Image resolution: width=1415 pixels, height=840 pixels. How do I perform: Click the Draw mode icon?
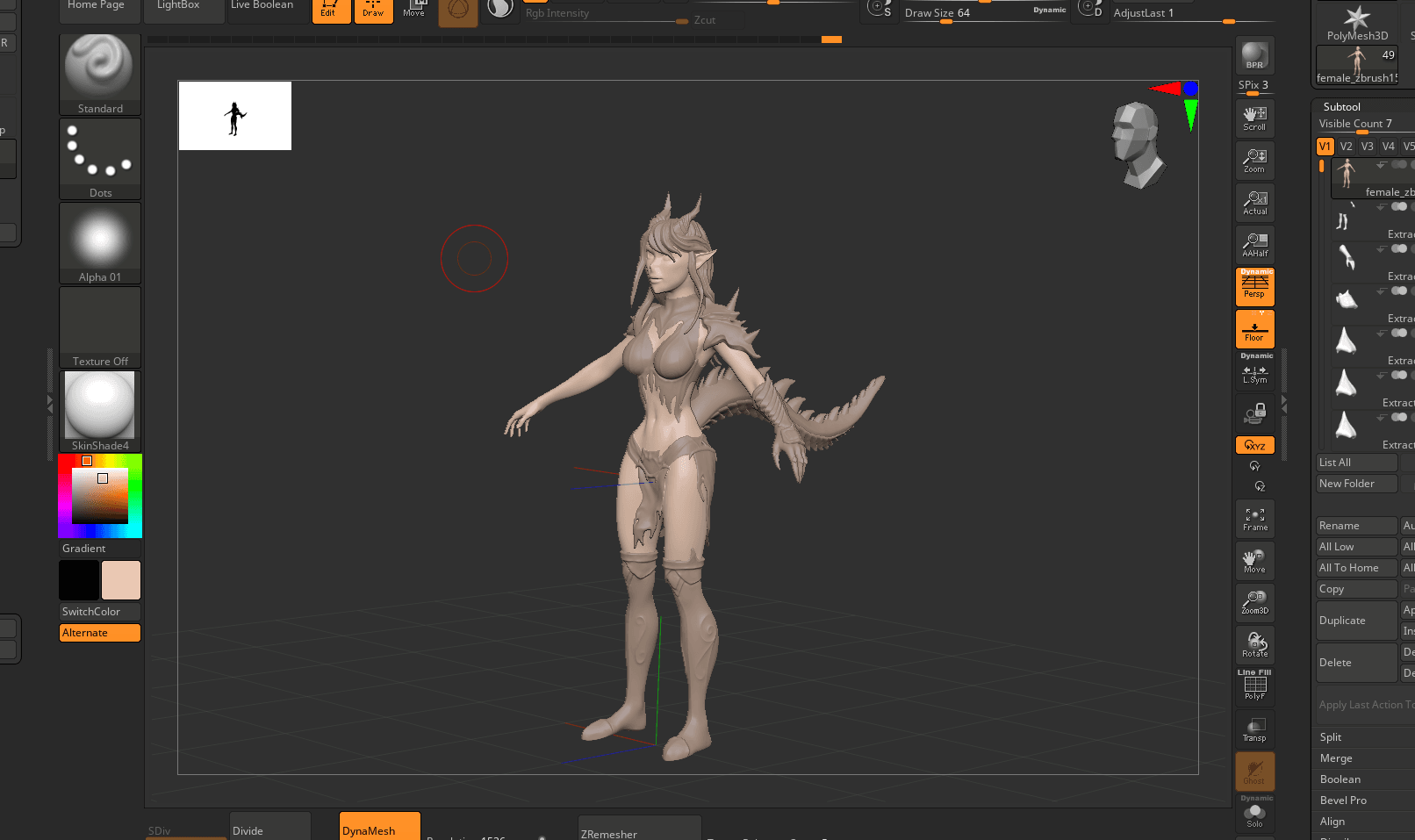(x=374, y=10)
